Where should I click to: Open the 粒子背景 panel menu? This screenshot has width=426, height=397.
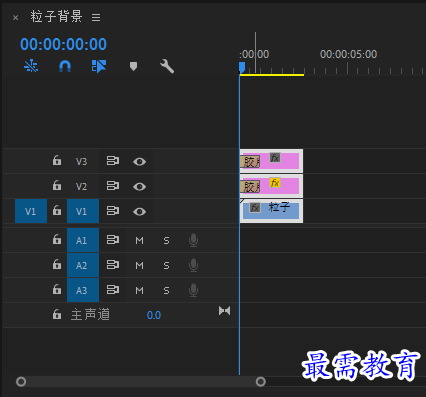(96, 17)
